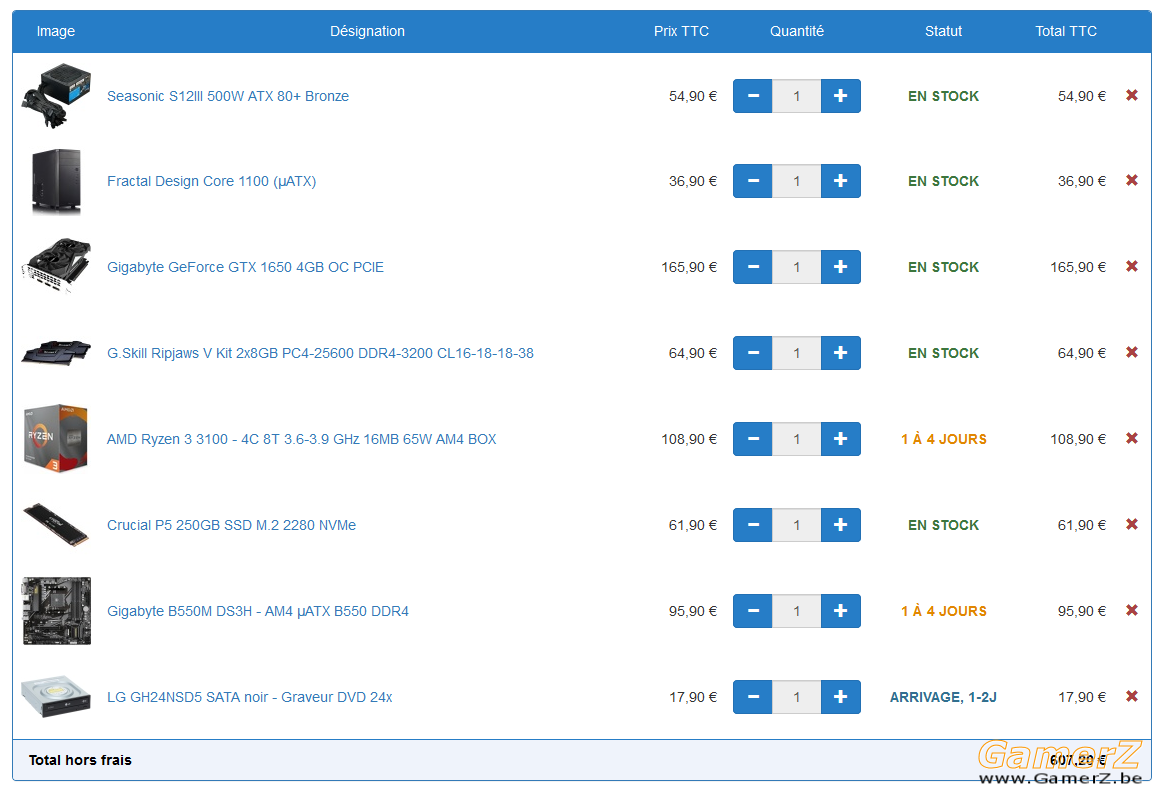The width and height of the screenshot is (1163, 794).
Task: Click the Total TTC column header
Action: pyautogui.click(x=1066, y=31)
